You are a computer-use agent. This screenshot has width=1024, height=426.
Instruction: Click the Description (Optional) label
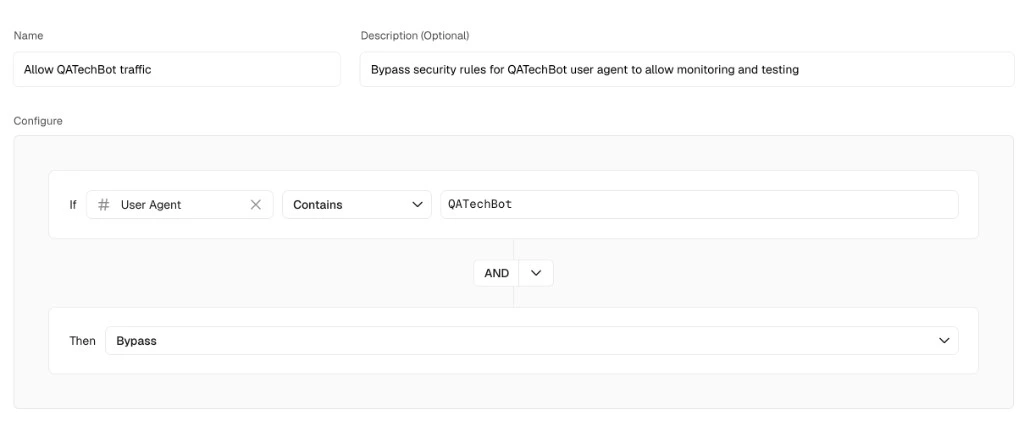[x=415, y=35]
